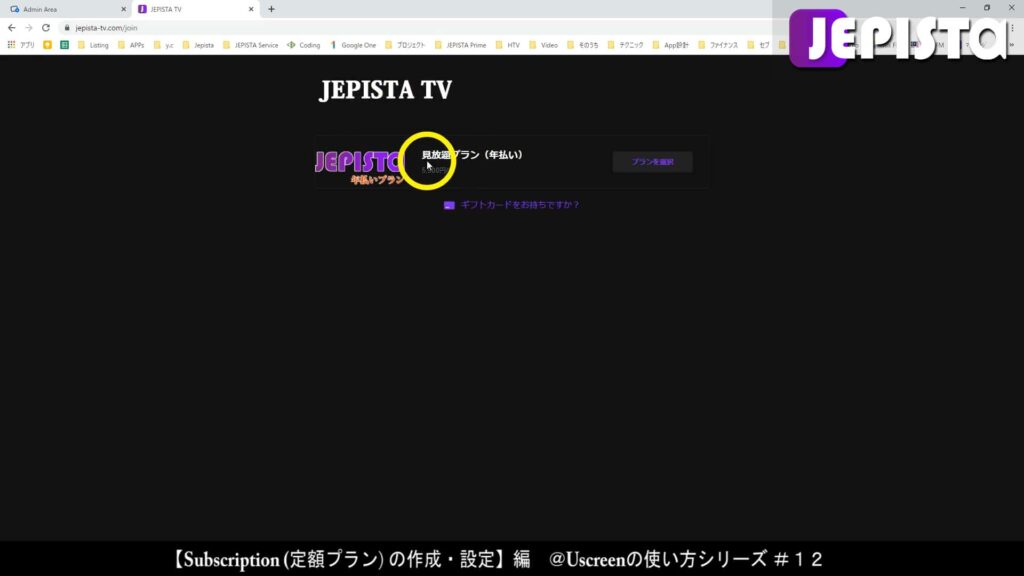Click the 見放題プラン（年払い） plan title
This screenshot has width=1024, height=576.
pyautogui.click(x=472, y=155)
